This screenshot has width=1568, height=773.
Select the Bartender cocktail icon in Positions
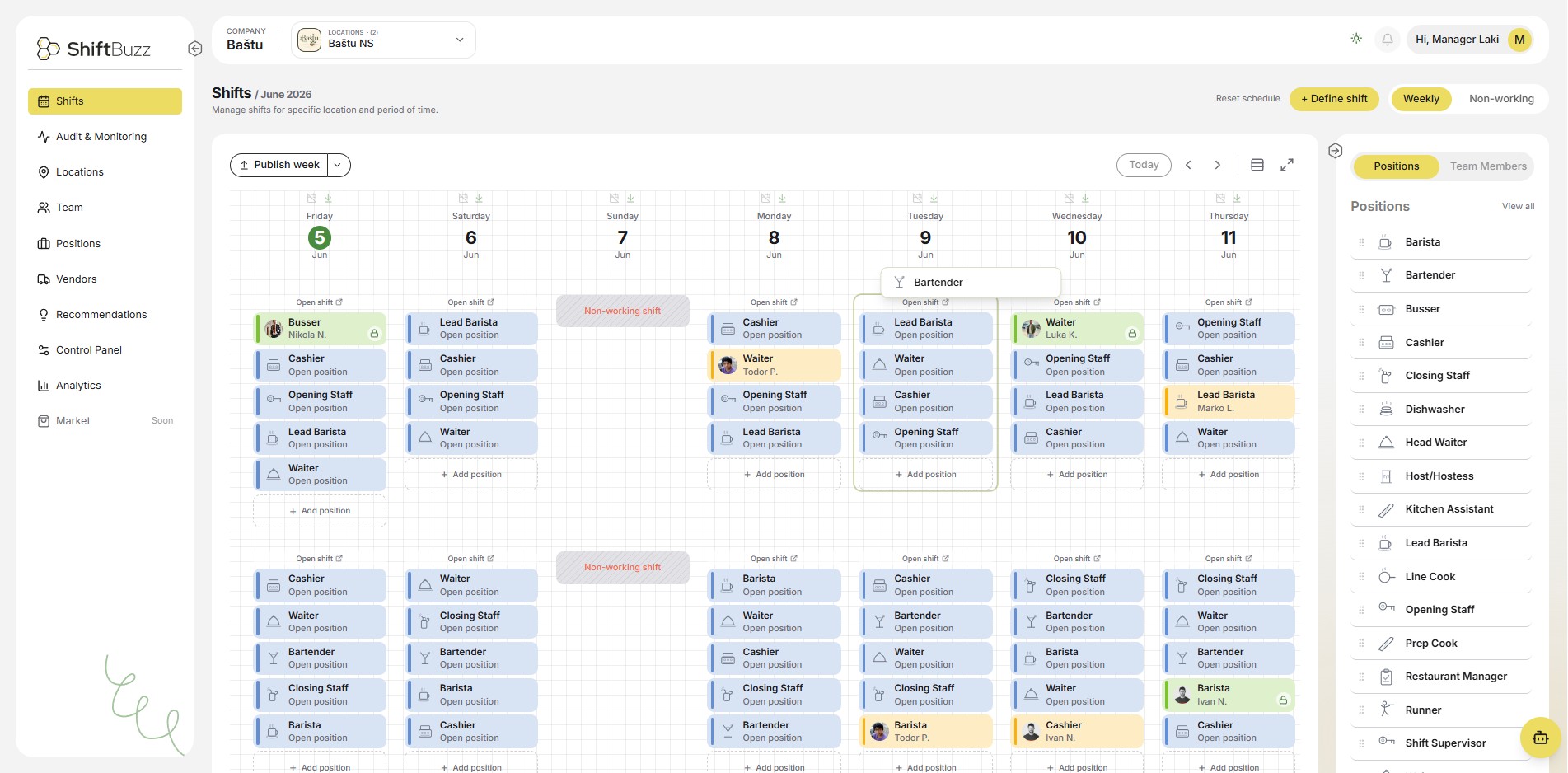tap(1386, 275)
